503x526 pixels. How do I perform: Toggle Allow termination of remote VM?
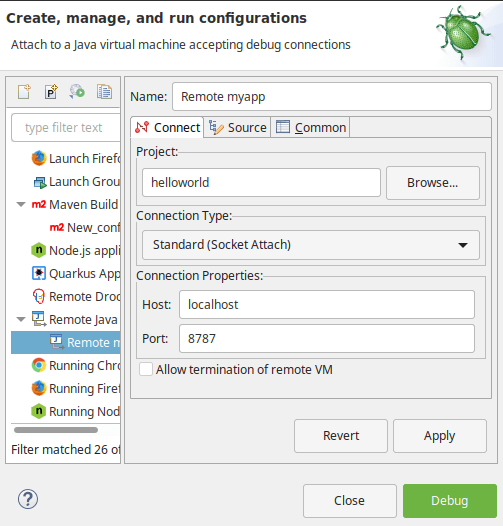pyautogui.click(x=146, y=369)
